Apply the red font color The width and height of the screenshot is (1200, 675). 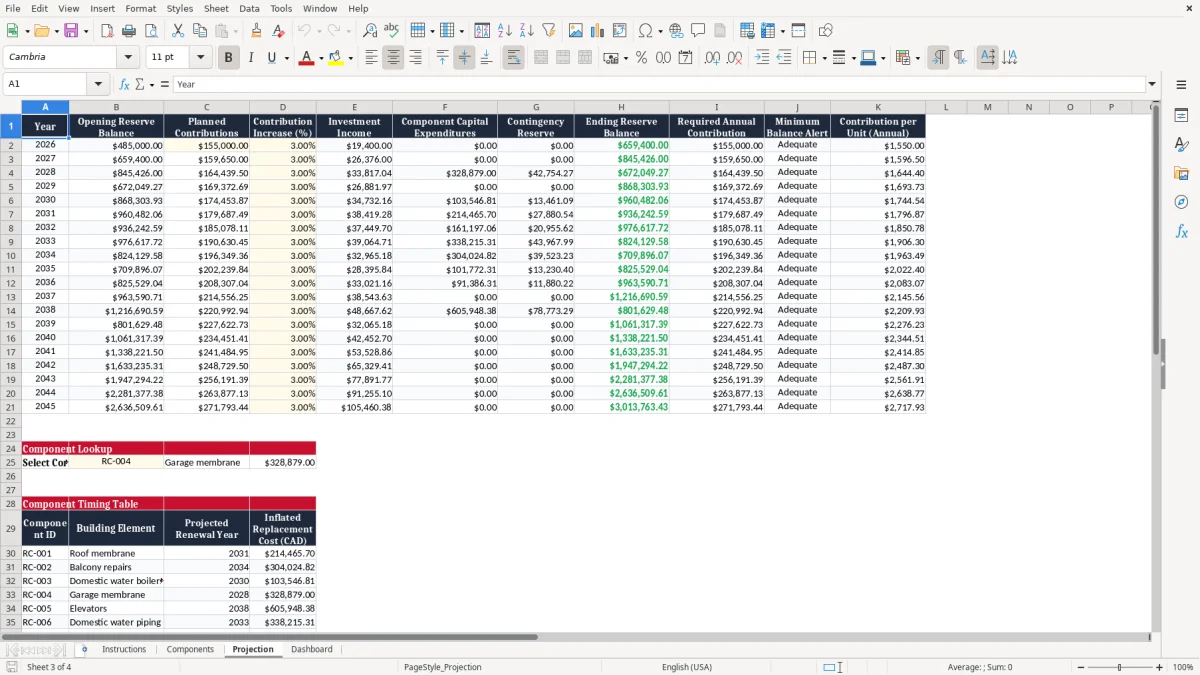(x=306, y=58)
